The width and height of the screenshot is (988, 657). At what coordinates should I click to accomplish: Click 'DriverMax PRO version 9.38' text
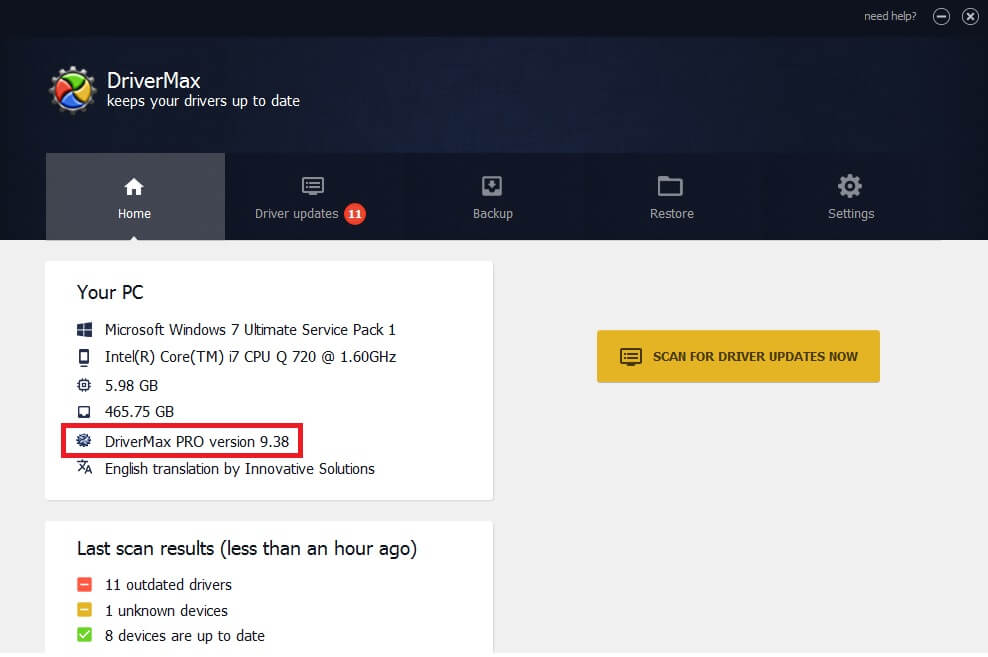[197, 442]
